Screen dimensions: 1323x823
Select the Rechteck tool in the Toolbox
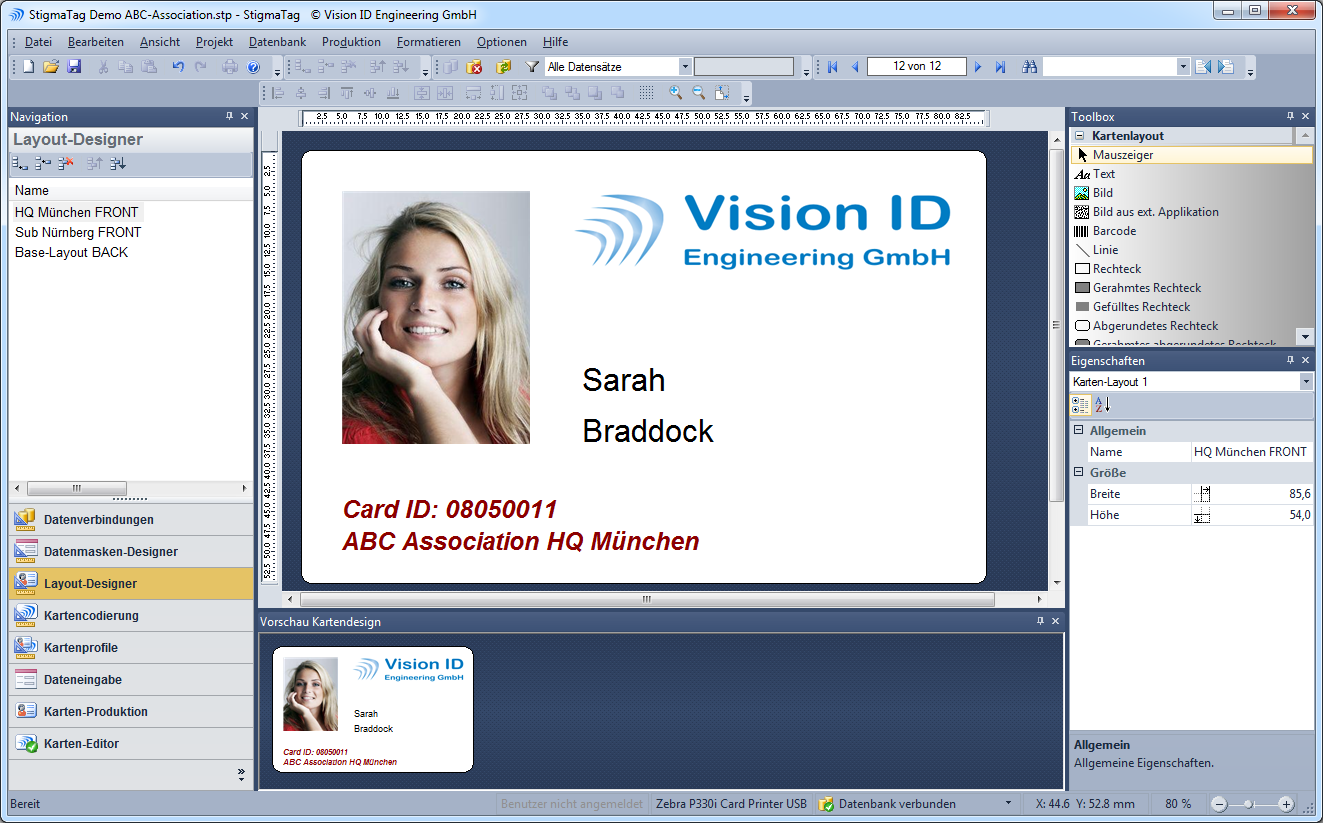click(1192, 269)
